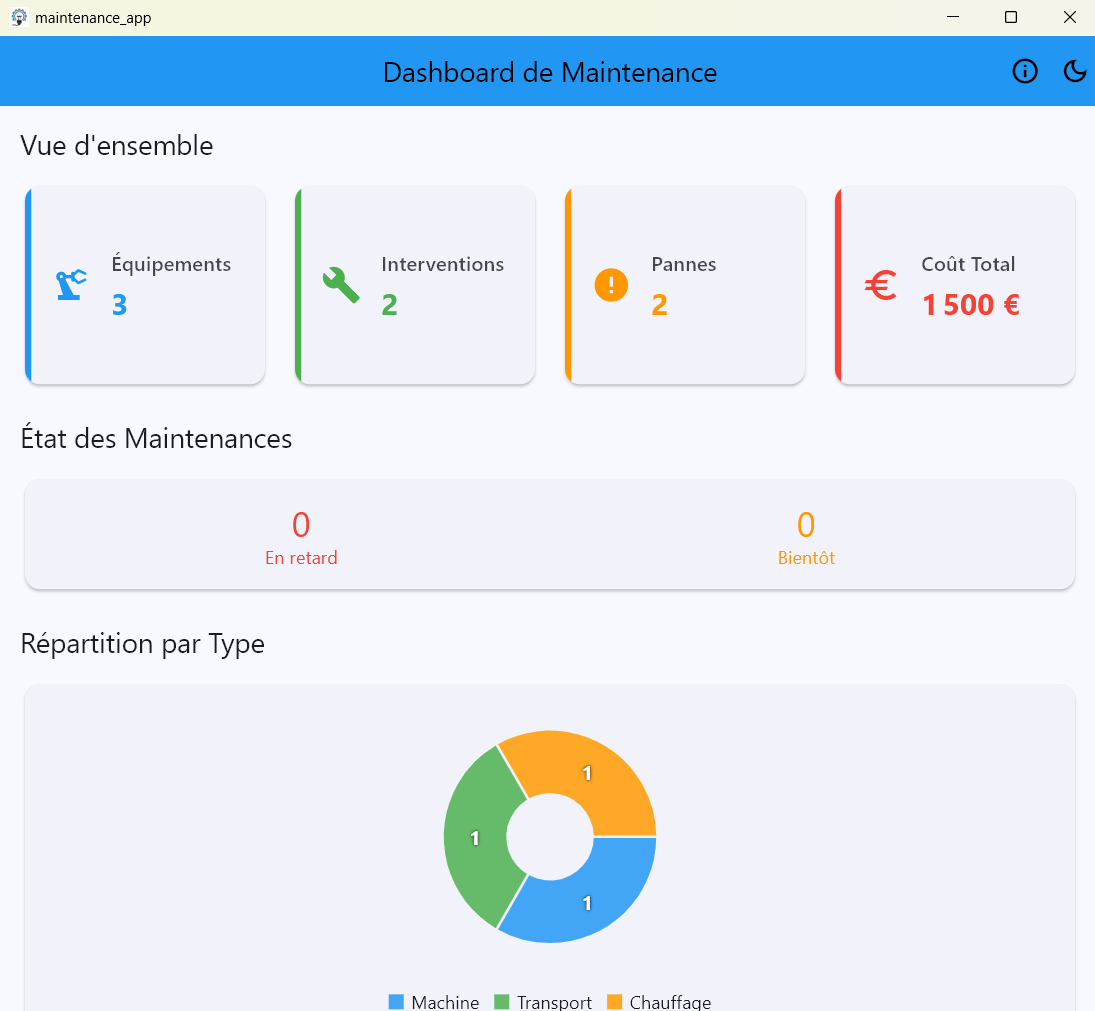Open the Coût Total card label

click(x=968, y=264)
